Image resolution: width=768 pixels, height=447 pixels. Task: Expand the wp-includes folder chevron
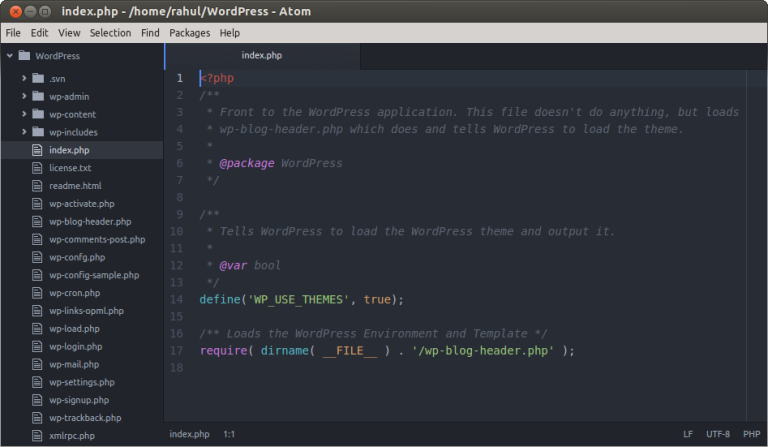click(24, 132)
